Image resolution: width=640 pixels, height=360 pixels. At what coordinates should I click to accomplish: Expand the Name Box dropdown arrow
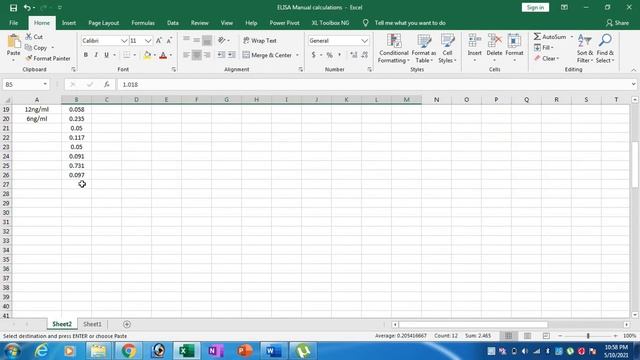pos(45,84)
